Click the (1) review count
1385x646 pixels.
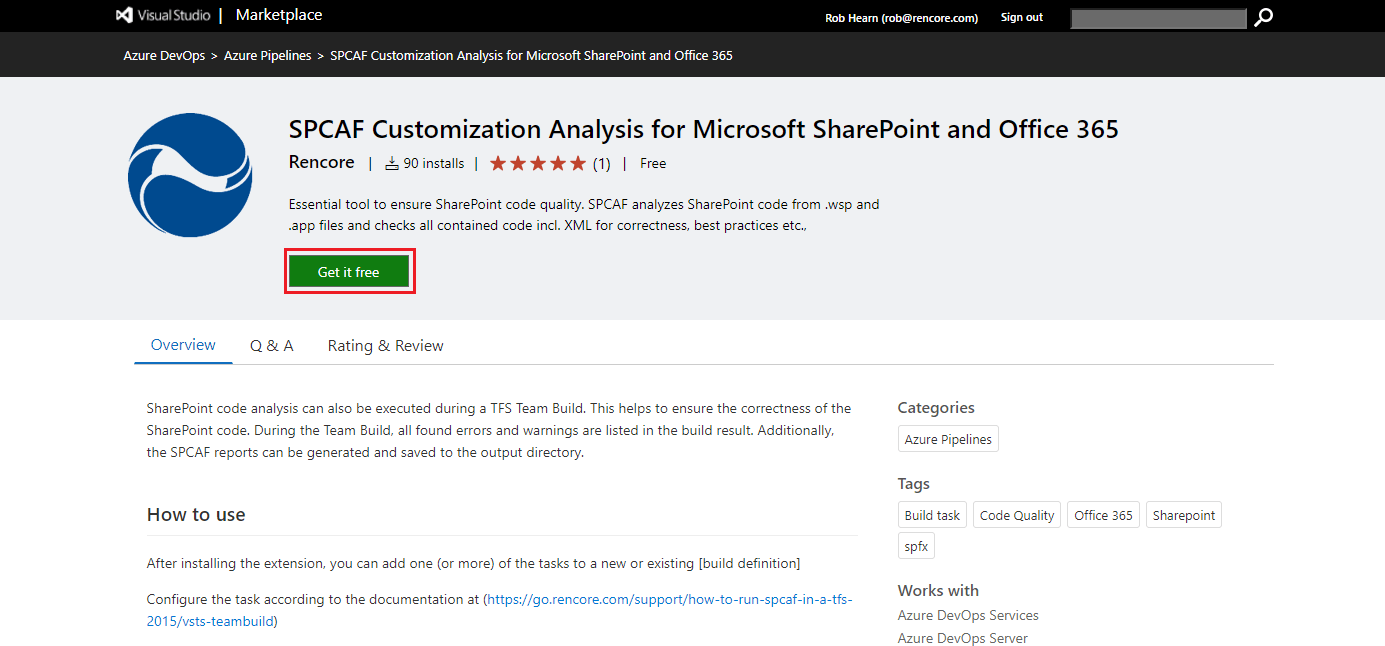(x=601, y=163)
